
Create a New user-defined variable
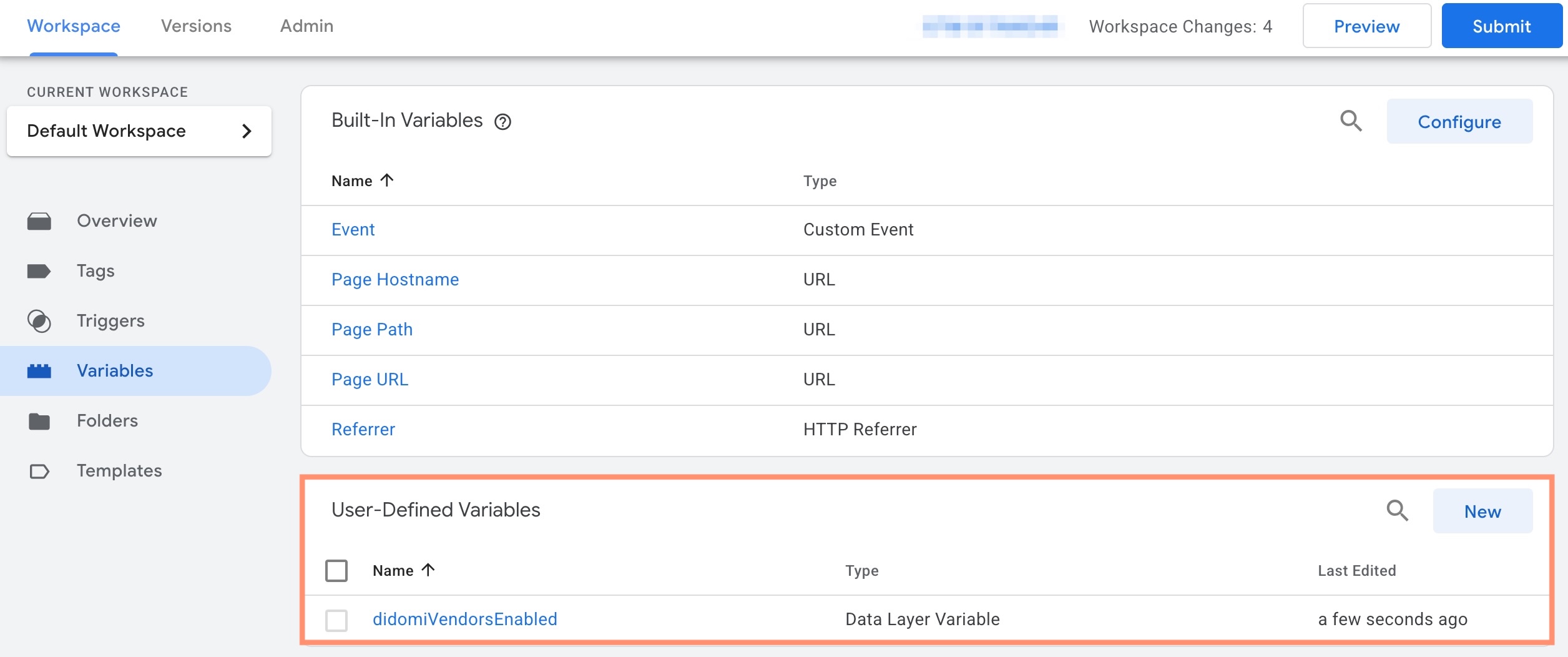[x=1482, y=511]
